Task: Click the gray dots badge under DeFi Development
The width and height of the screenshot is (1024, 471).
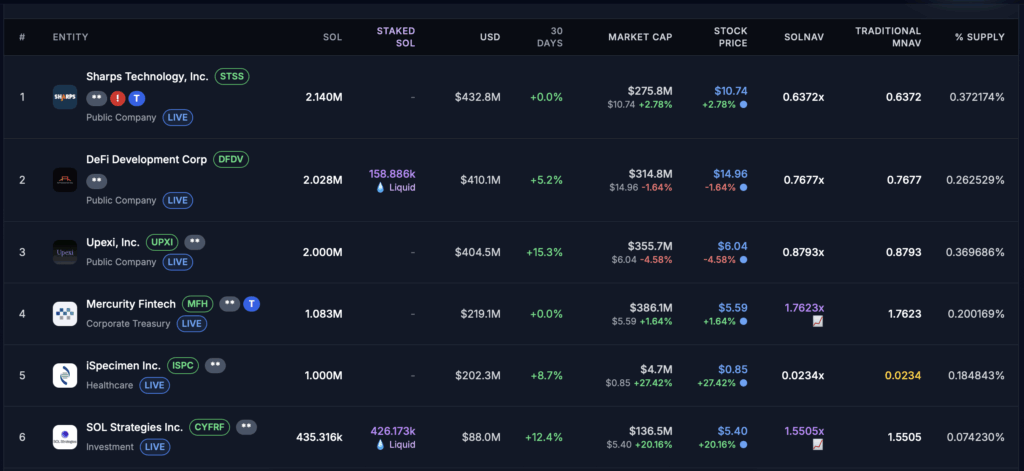Action: click(x=97, y=180)
